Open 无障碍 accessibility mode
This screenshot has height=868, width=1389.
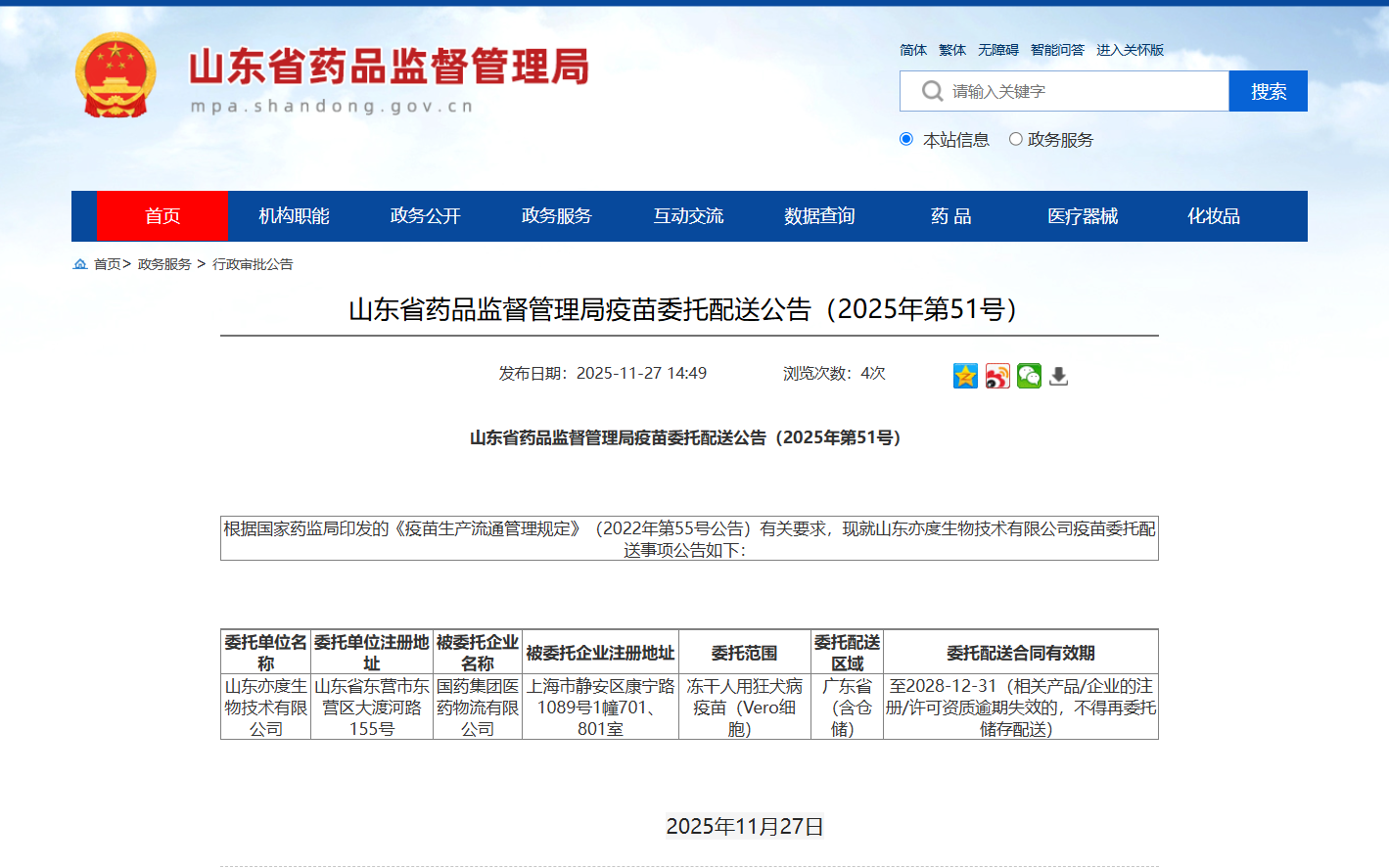[997, 50]
